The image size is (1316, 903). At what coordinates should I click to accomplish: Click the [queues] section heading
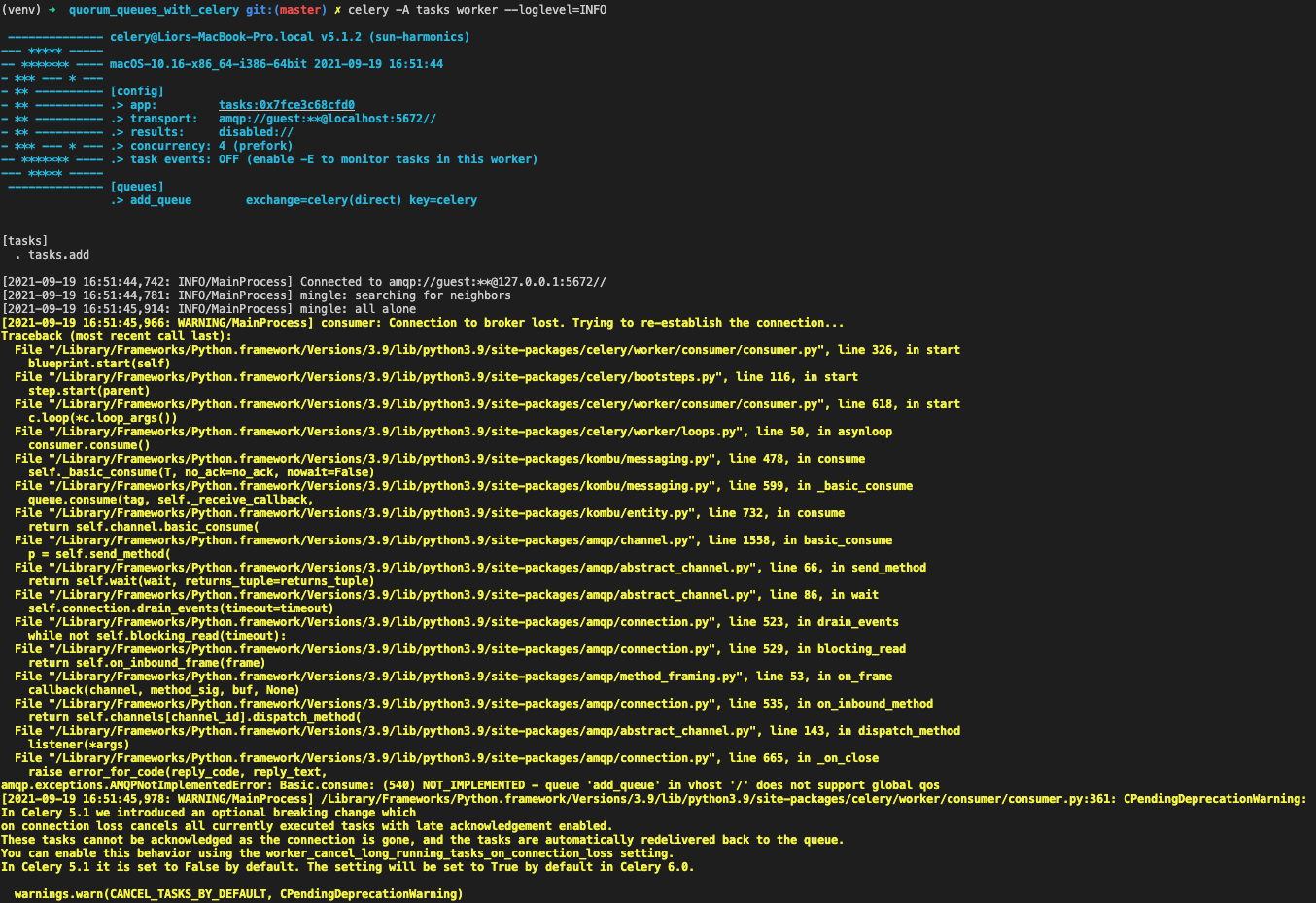137,187
